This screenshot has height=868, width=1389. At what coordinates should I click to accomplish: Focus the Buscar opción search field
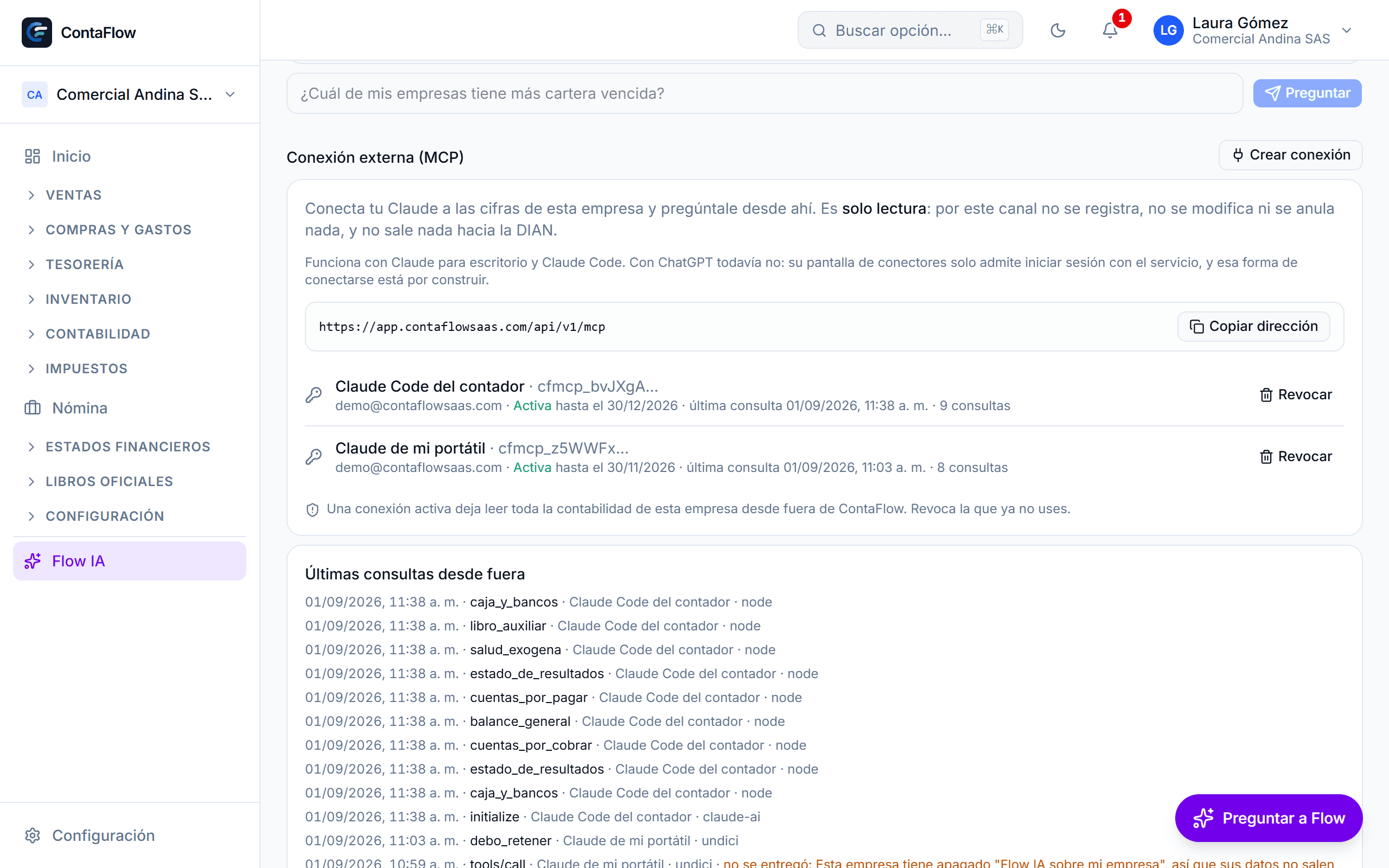(910, 30)
